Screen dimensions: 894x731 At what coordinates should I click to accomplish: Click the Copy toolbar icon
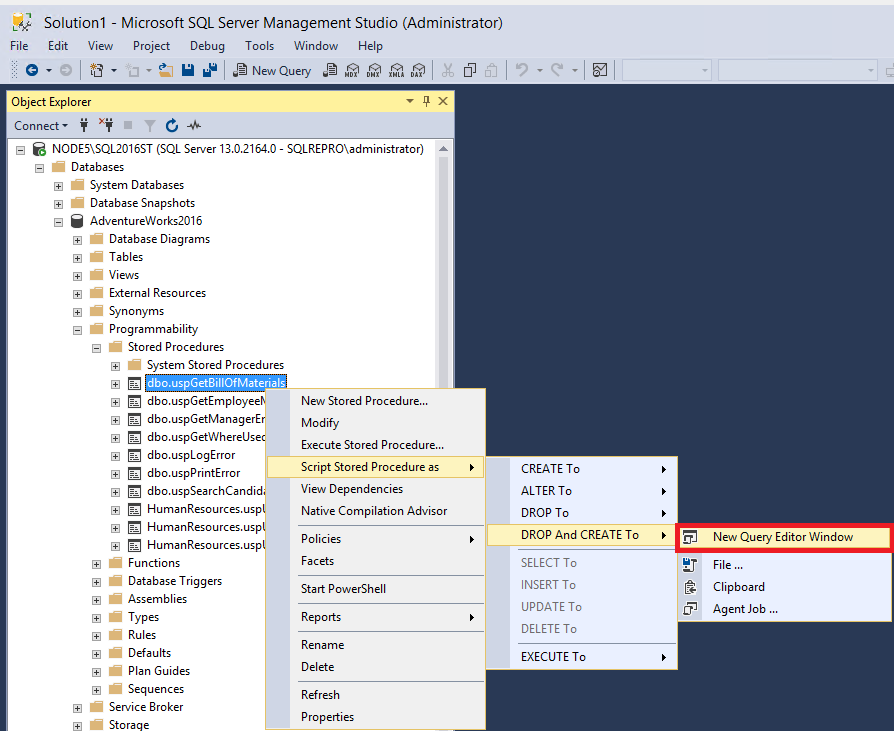[x=470, y=70]
